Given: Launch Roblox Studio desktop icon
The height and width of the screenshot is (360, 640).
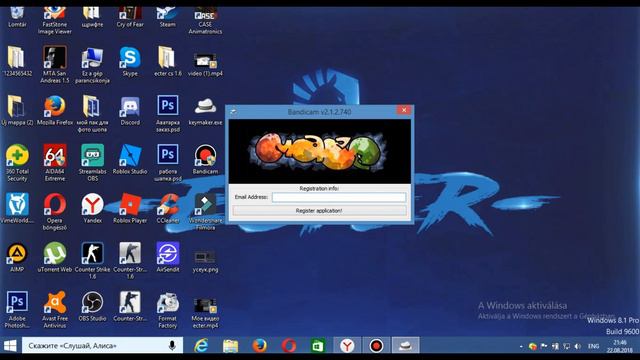Looking at the screenshot, I should tap(130, 159).
